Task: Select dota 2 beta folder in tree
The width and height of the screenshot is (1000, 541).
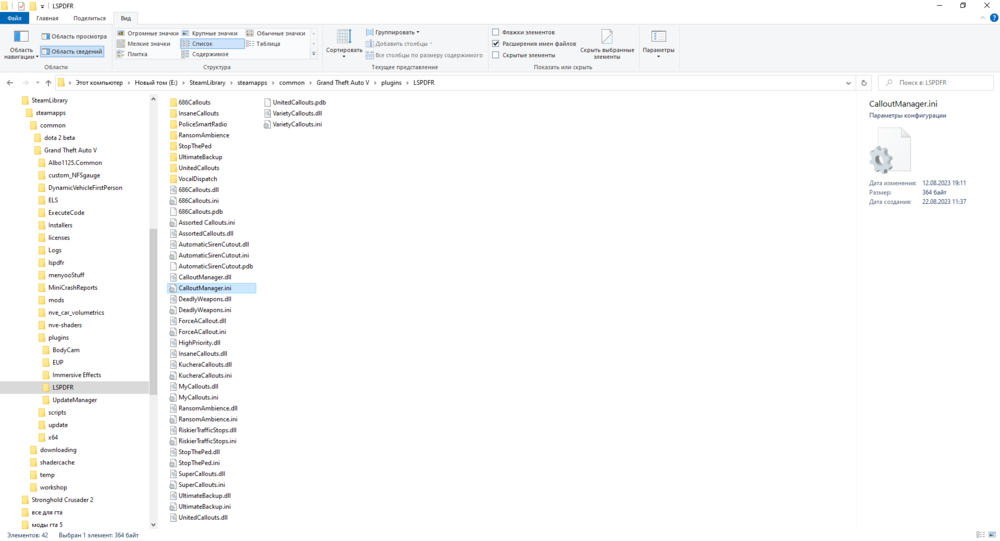Action: (59, 138)
